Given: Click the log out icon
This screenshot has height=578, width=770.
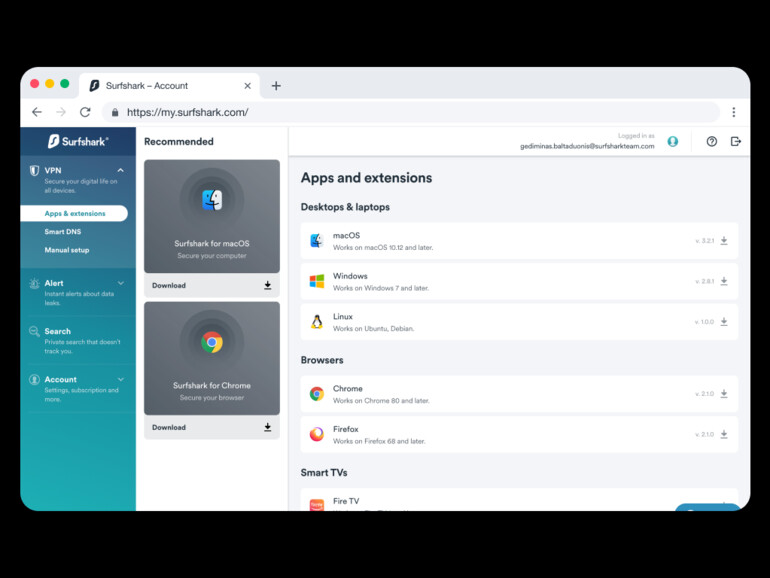Looking at the screenshot, I should point(736,141).
